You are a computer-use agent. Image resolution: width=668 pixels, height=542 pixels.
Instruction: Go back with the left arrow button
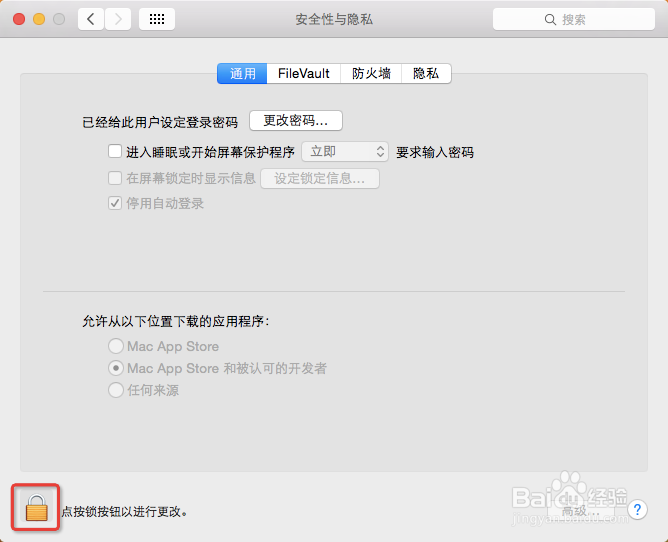click(x=91, y=19)
